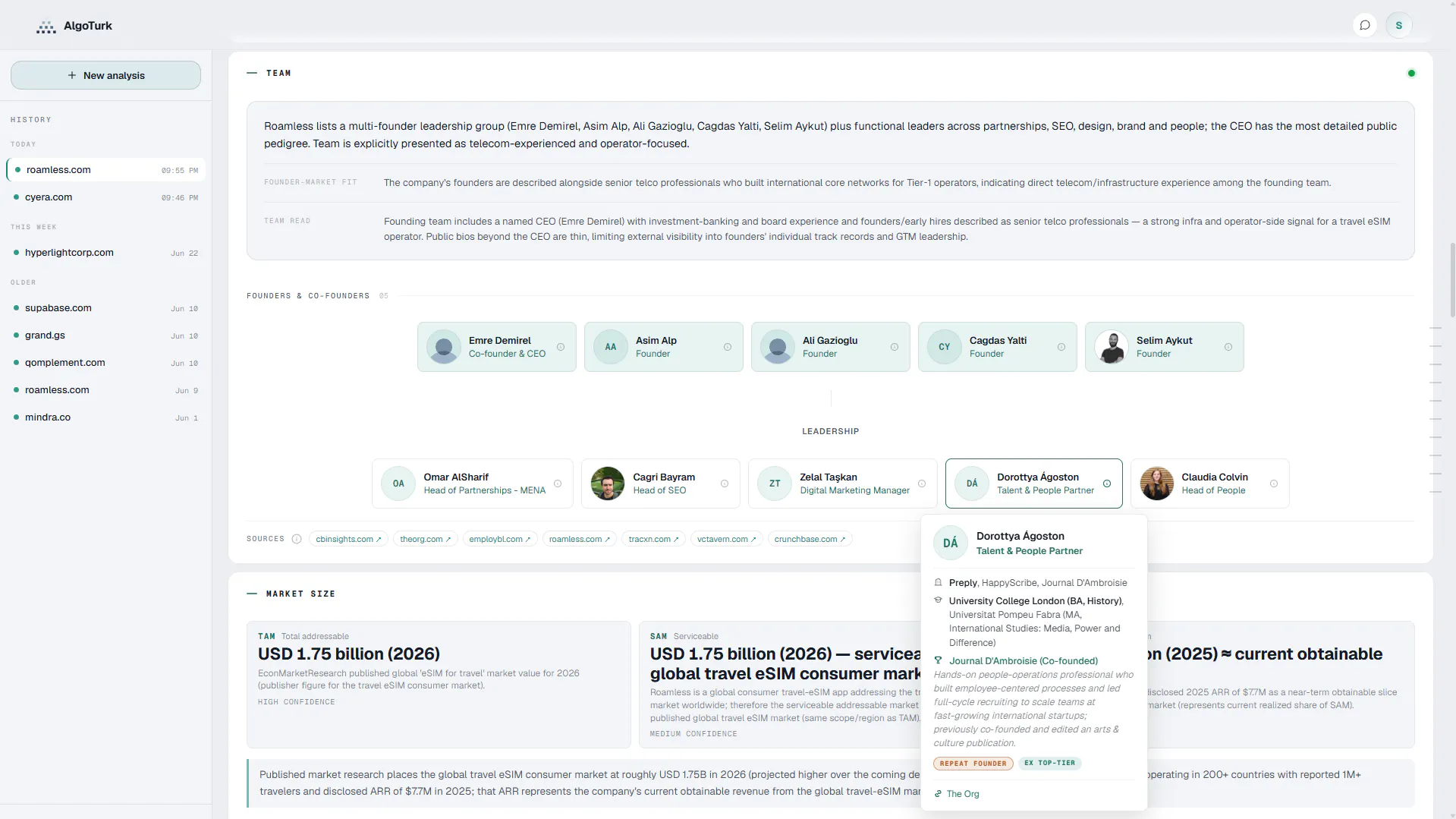Click the New analysis button

[x=105, y=75]
